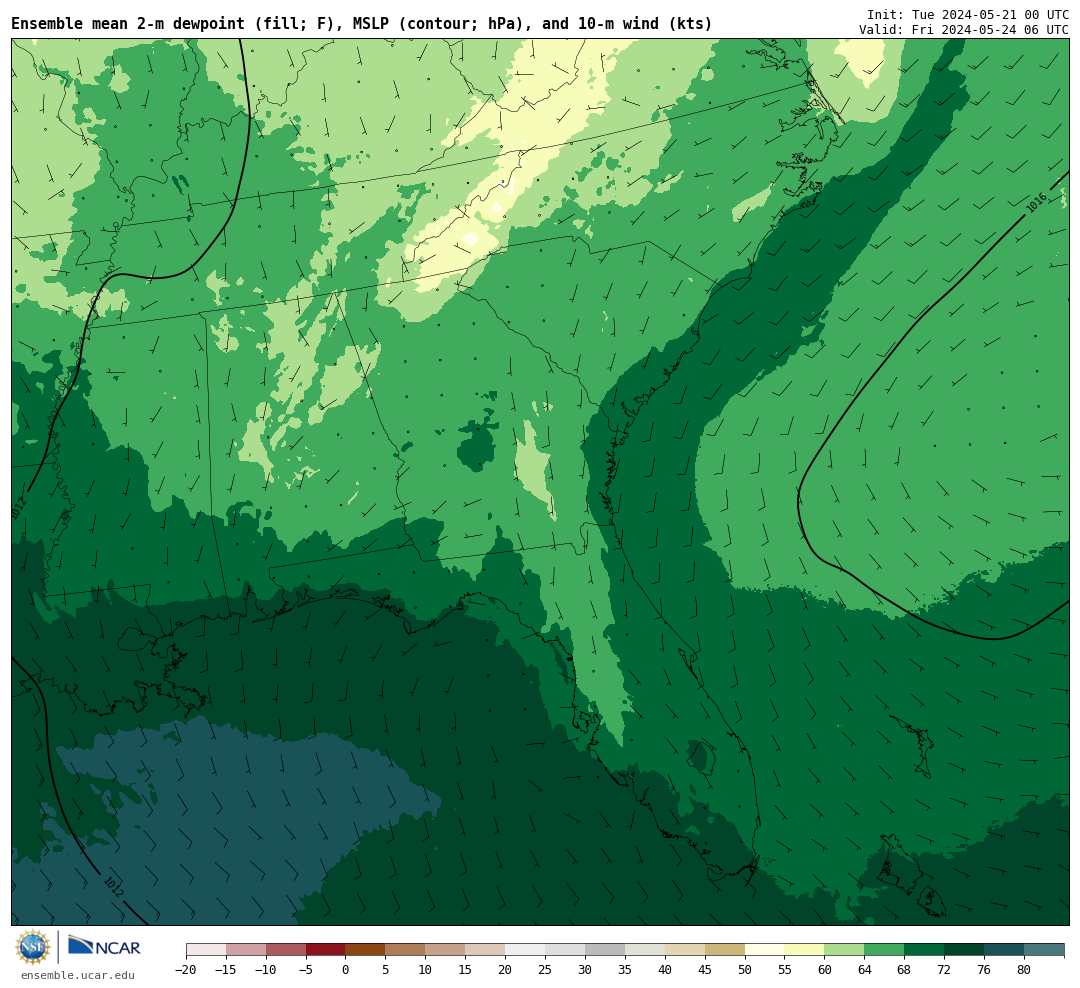Click the '40' colorbar tick label
The image size is (1080, 988).
pos(665,970)
